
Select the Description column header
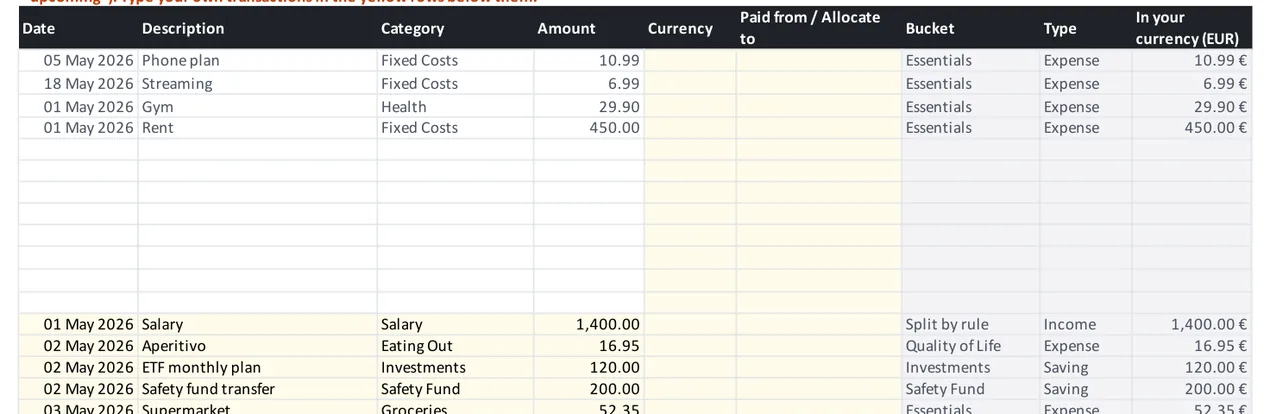(257, 28)
